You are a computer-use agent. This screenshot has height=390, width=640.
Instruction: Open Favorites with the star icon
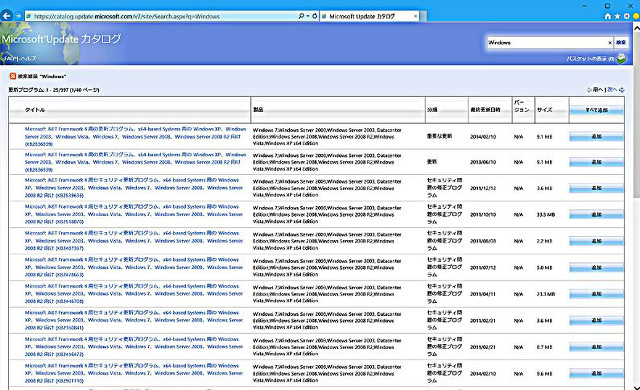[x=617, y=16]
